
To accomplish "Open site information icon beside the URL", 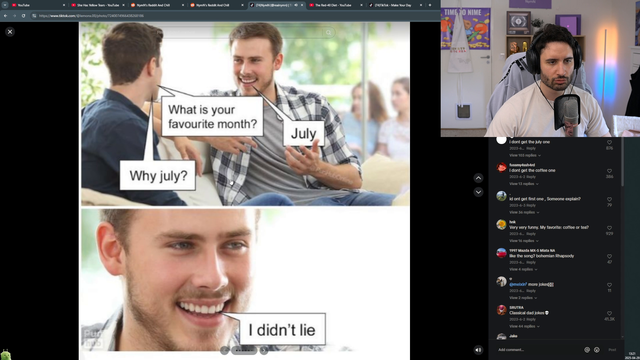I will 34,16.
